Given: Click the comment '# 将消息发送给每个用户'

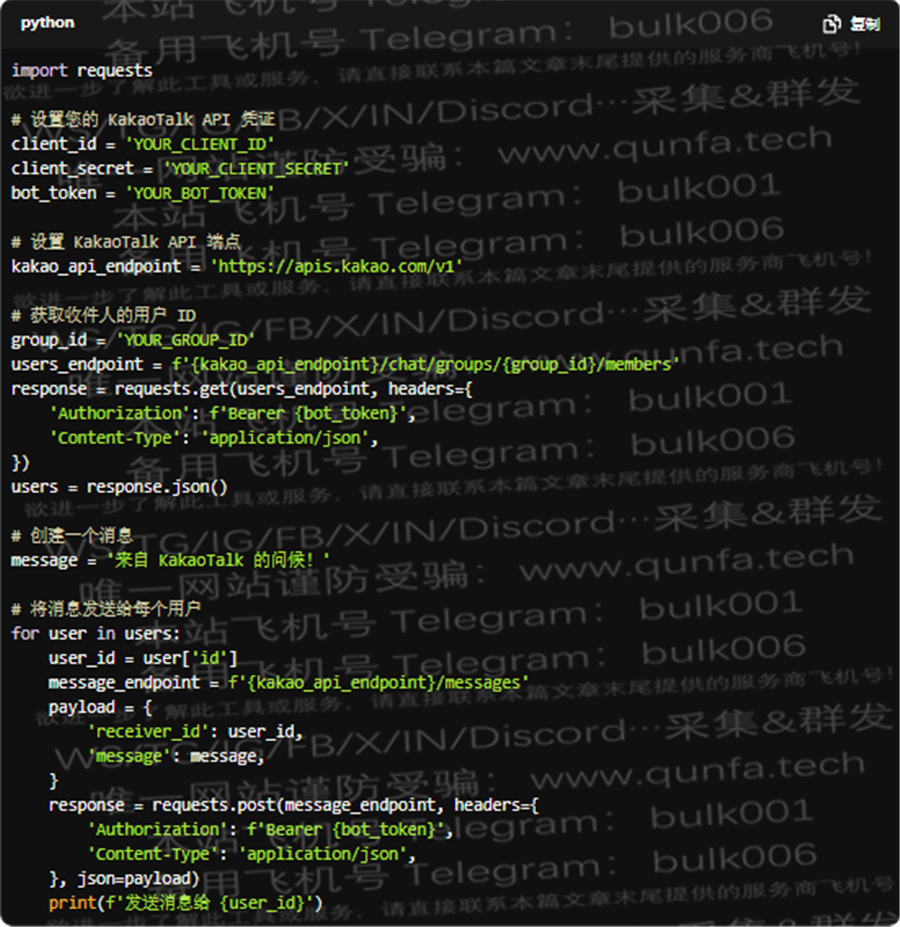Looking at the screenshot, I should 106,610.
